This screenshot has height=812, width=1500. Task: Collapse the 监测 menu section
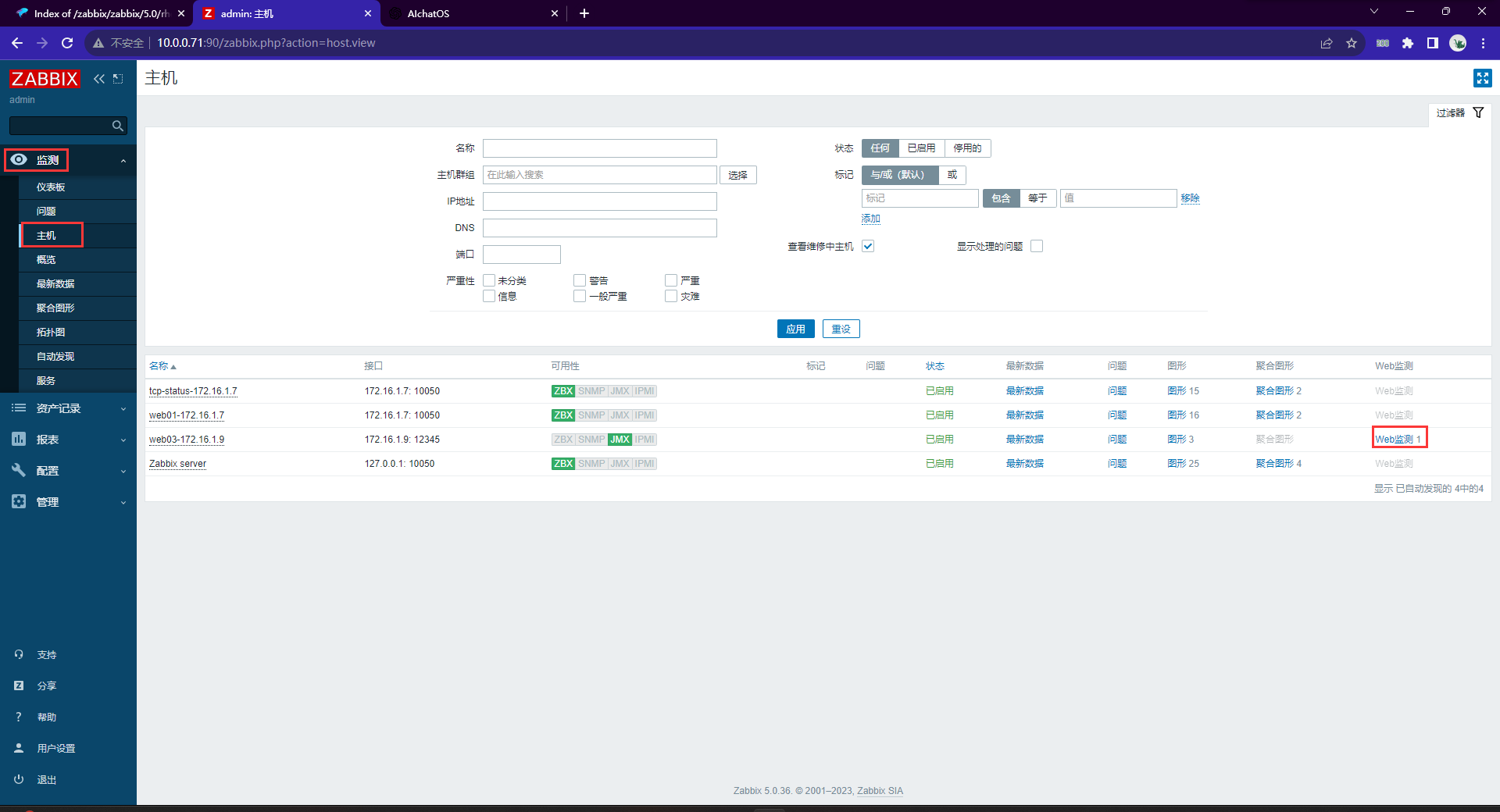pos(123,161)
